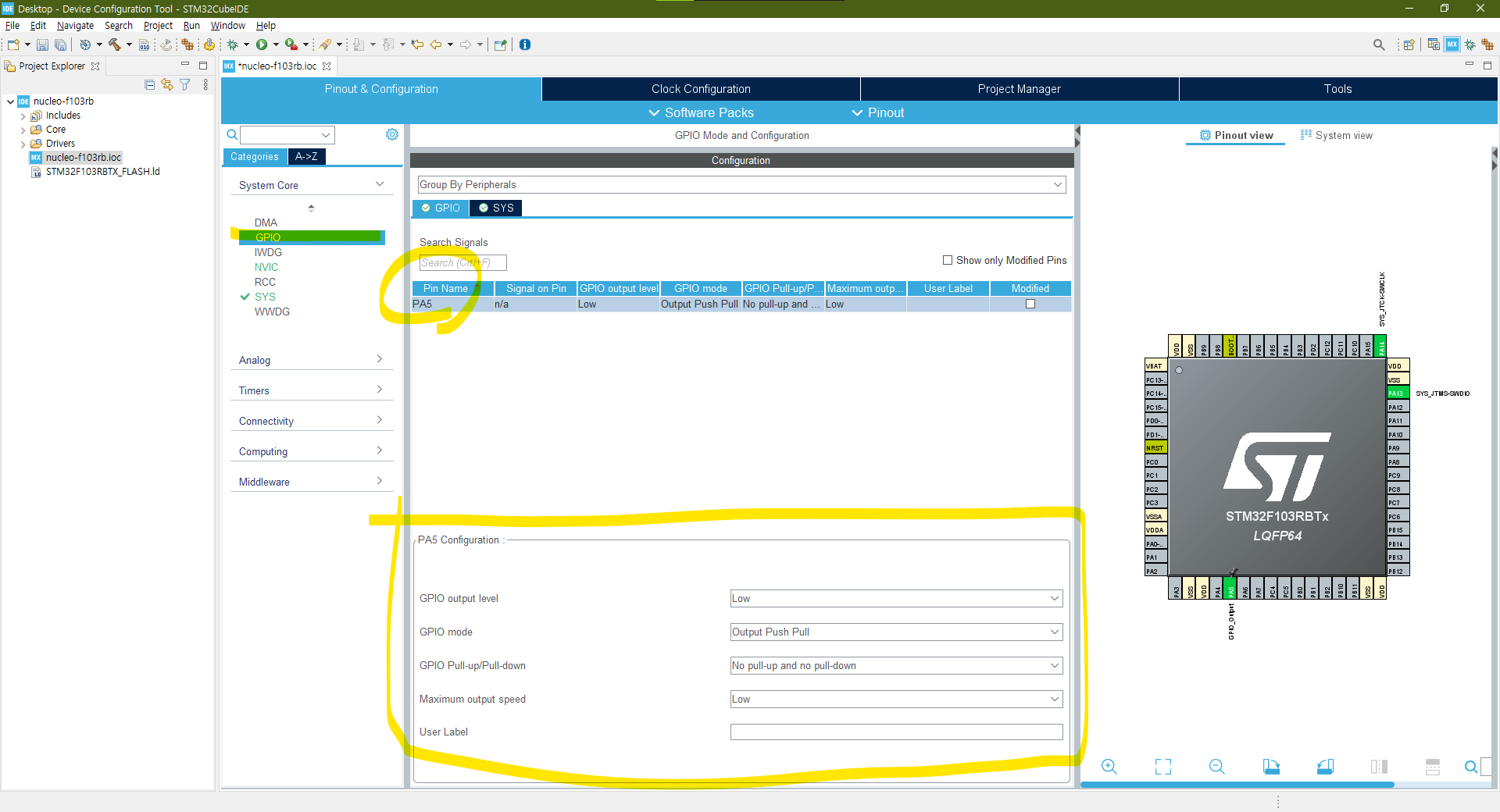Open the Maximum output speed dropdown
Screen dimensions: 1500x812
(x=896, y=699)
